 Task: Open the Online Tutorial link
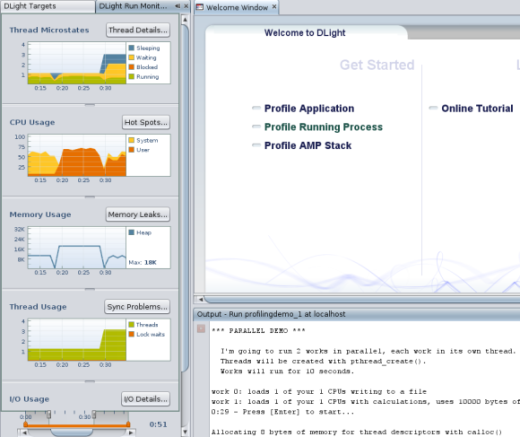477,109
